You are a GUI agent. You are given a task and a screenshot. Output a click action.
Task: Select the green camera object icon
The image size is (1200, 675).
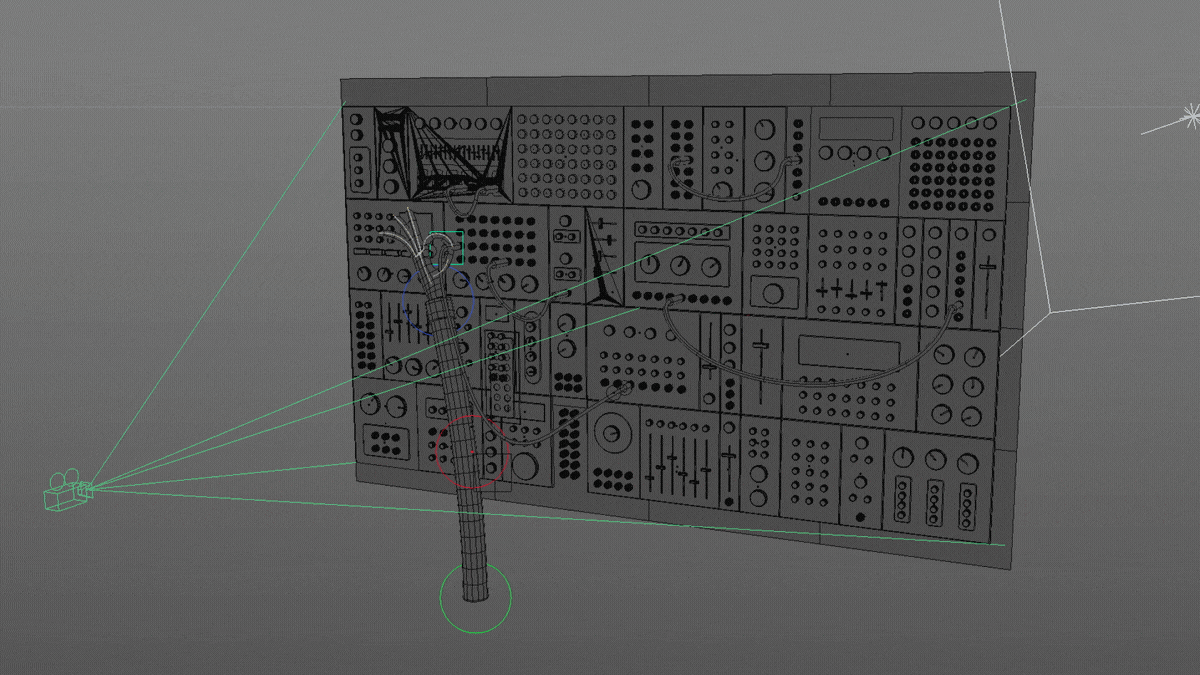pyautogui.click(x=67, y=491)
